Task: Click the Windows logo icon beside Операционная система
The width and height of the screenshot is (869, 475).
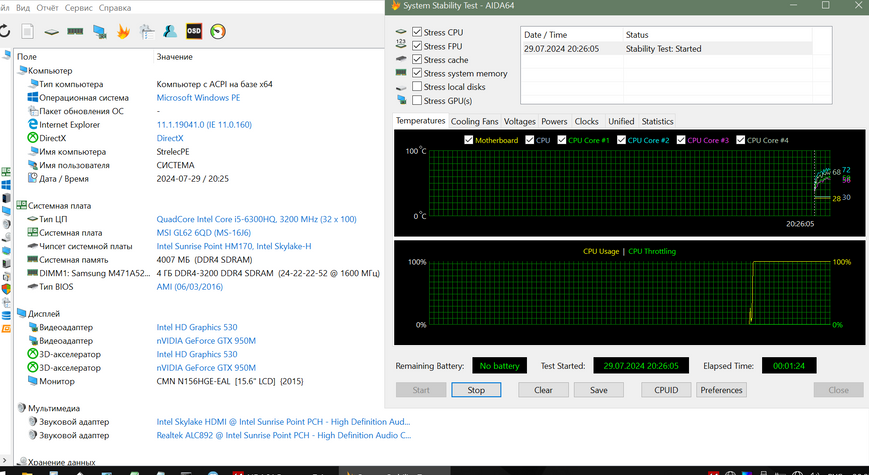Action: (33, 98)
